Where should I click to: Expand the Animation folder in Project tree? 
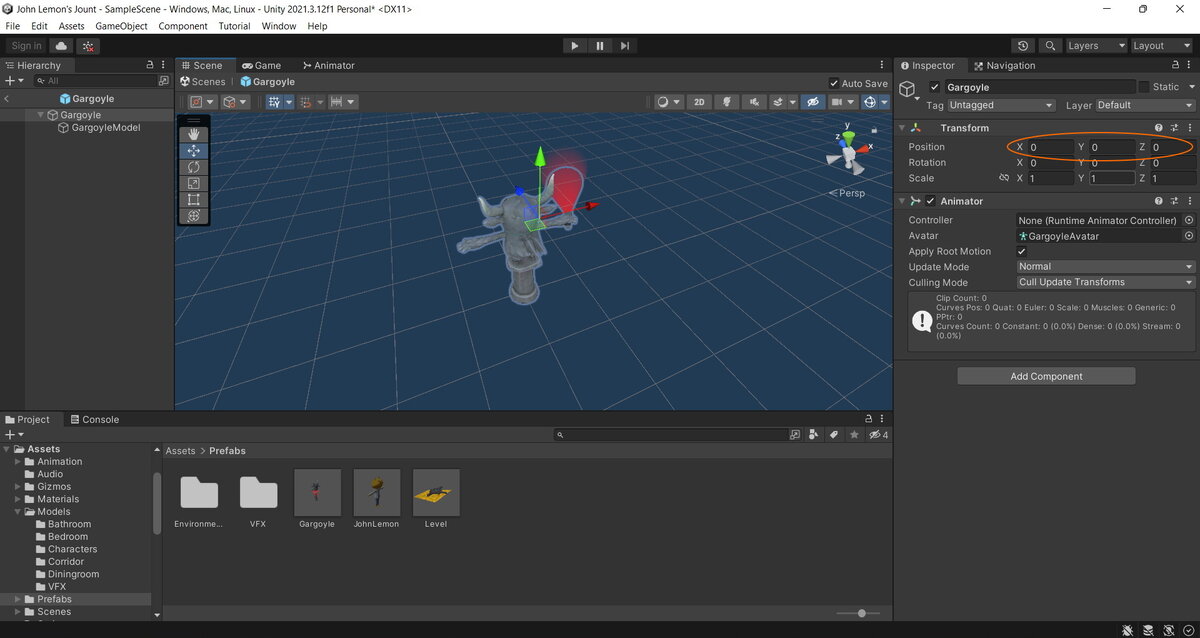(x=18, y=462)
